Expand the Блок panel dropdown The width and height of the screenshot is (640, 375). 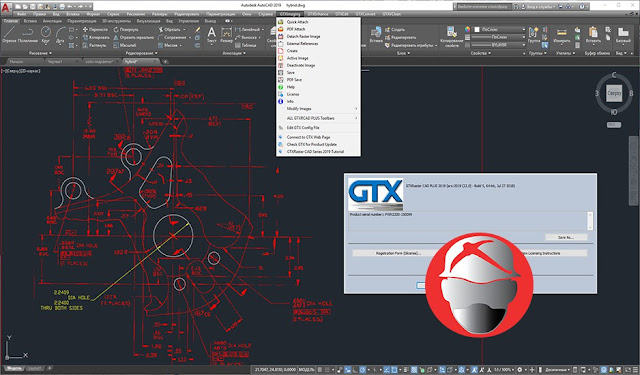point(403,53)
